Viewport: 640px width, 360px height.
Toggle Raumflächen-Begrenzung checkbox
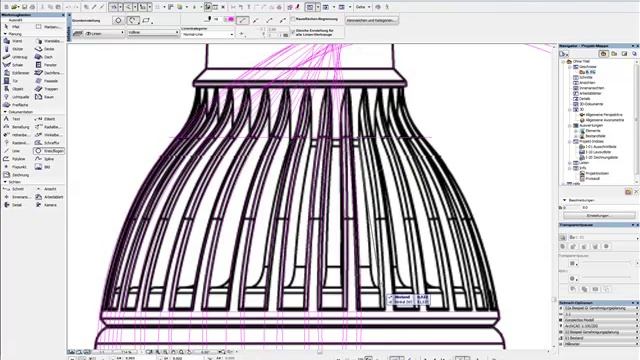(x=293, y=19)
